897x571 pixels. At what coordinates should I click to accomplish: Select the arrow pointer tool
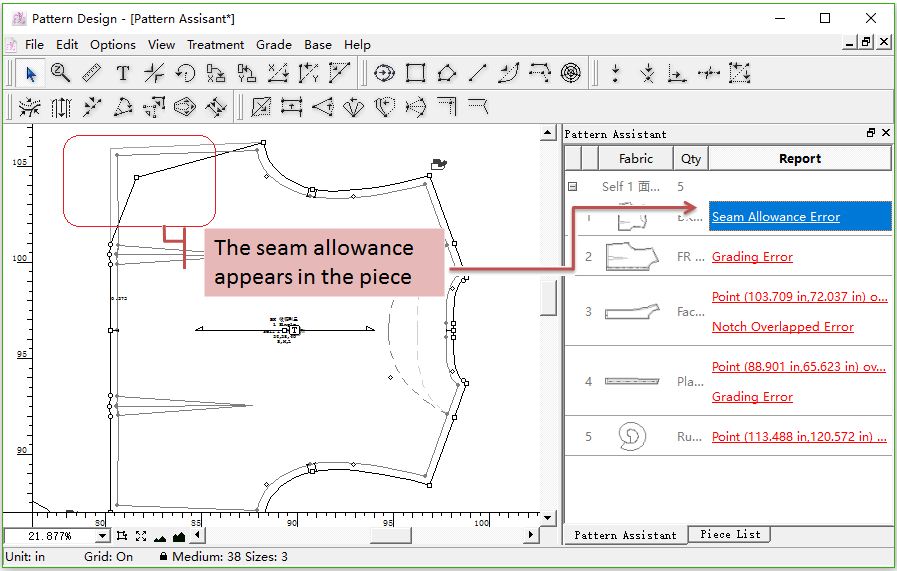(31, 73)
